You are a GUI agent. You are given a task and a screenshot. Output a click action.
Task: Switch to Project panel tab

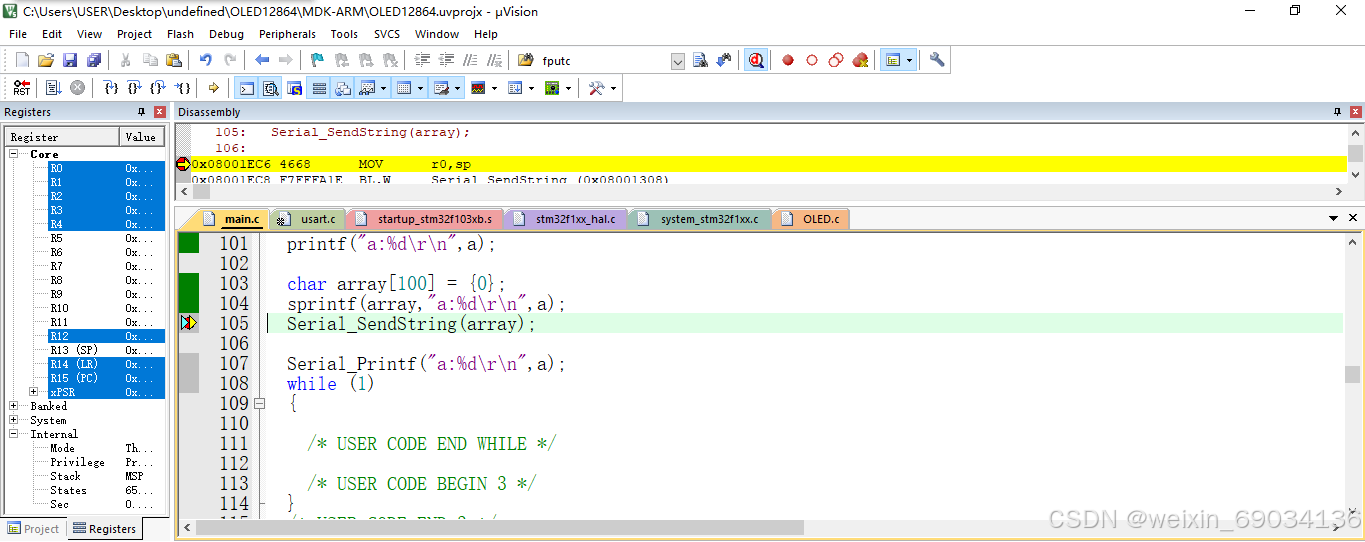33,529
